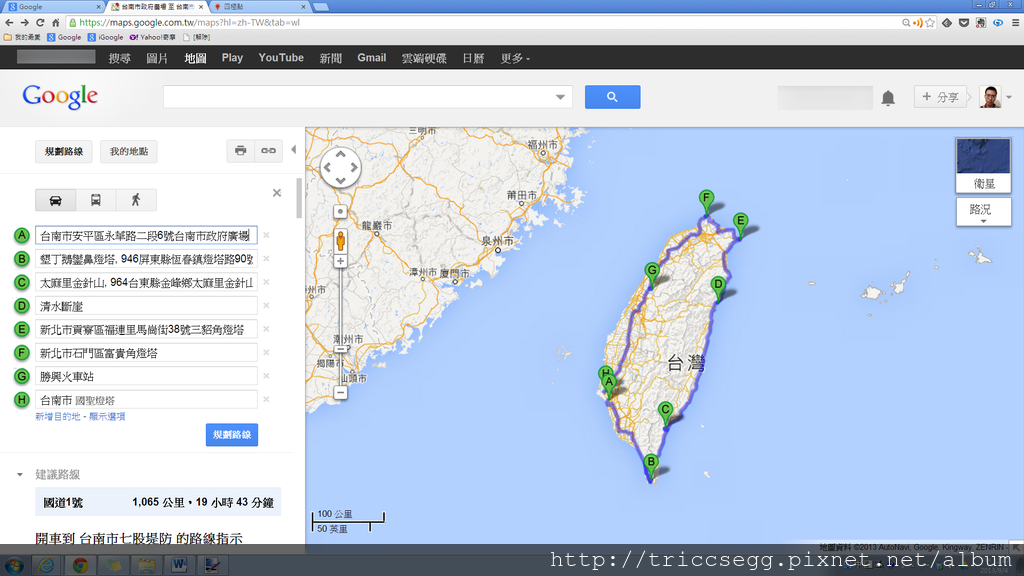The image size is (1024, 576).
Task: Close the directions panel with X
Action: (x=277, y=193)
